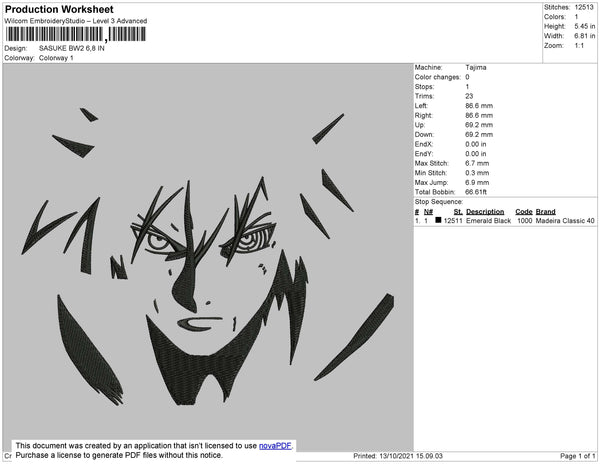Select the black thread color swatch
Viewport: 600px width, 464px height.
tap(438, 220)
